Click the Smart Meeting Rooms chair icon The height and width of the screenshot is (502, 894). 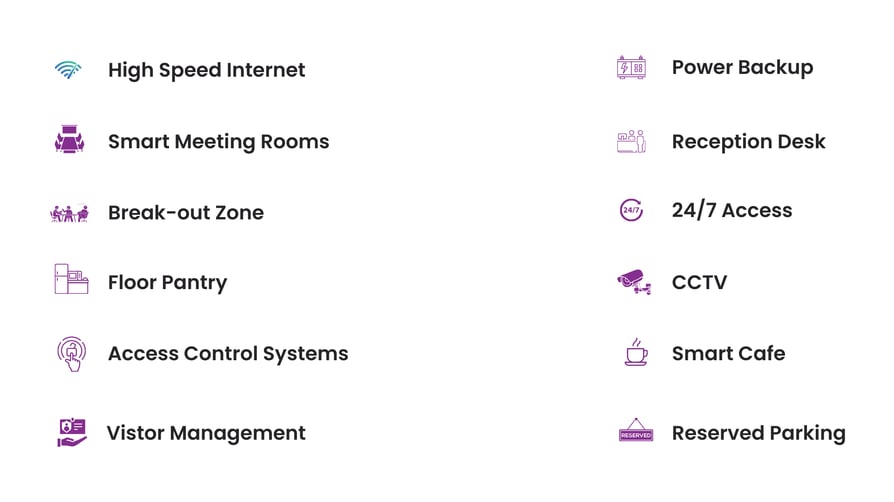pos(69,141)
